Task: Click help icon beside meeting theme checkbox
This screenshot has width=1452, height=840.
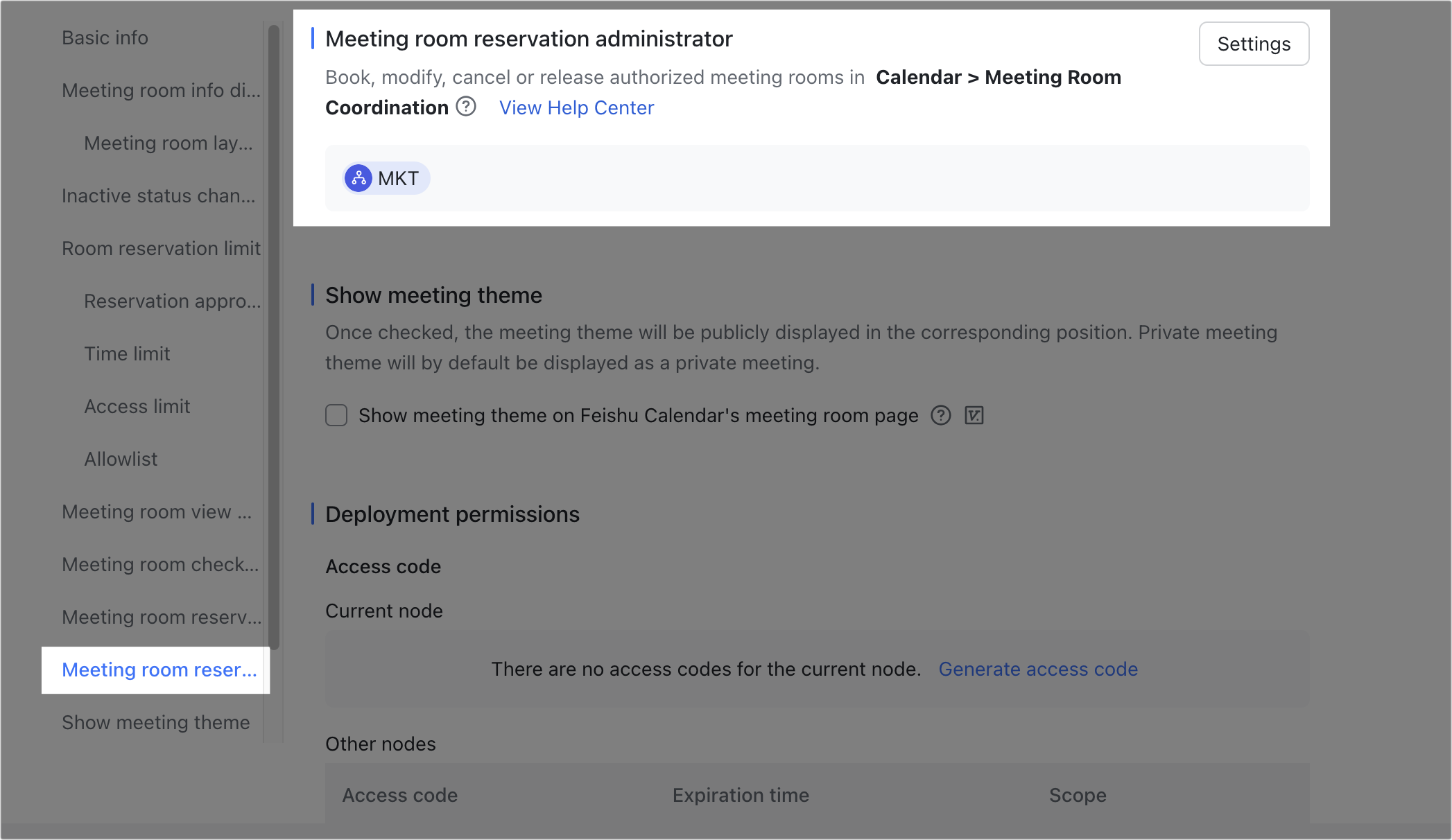Action: 940,415
